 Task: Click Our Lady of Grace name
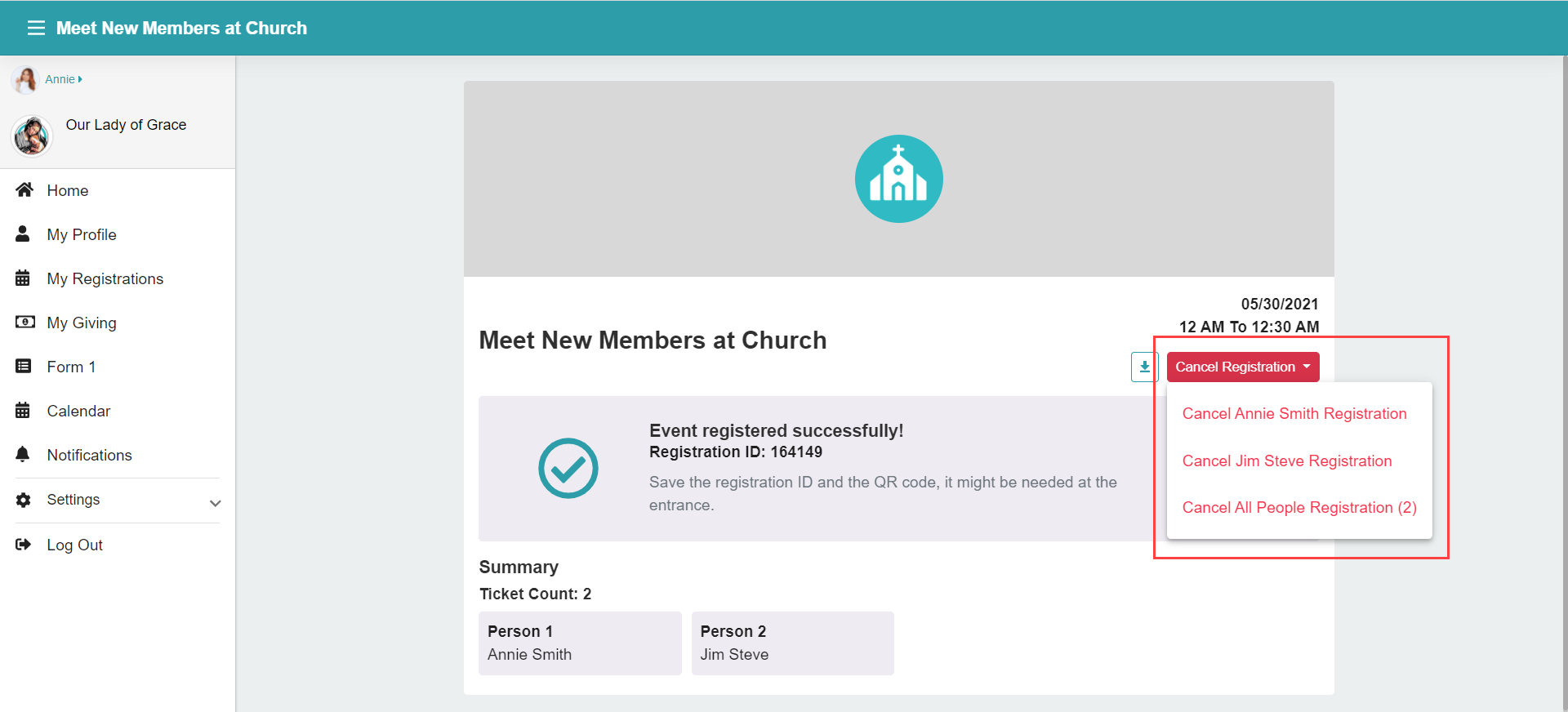point(126,125)
